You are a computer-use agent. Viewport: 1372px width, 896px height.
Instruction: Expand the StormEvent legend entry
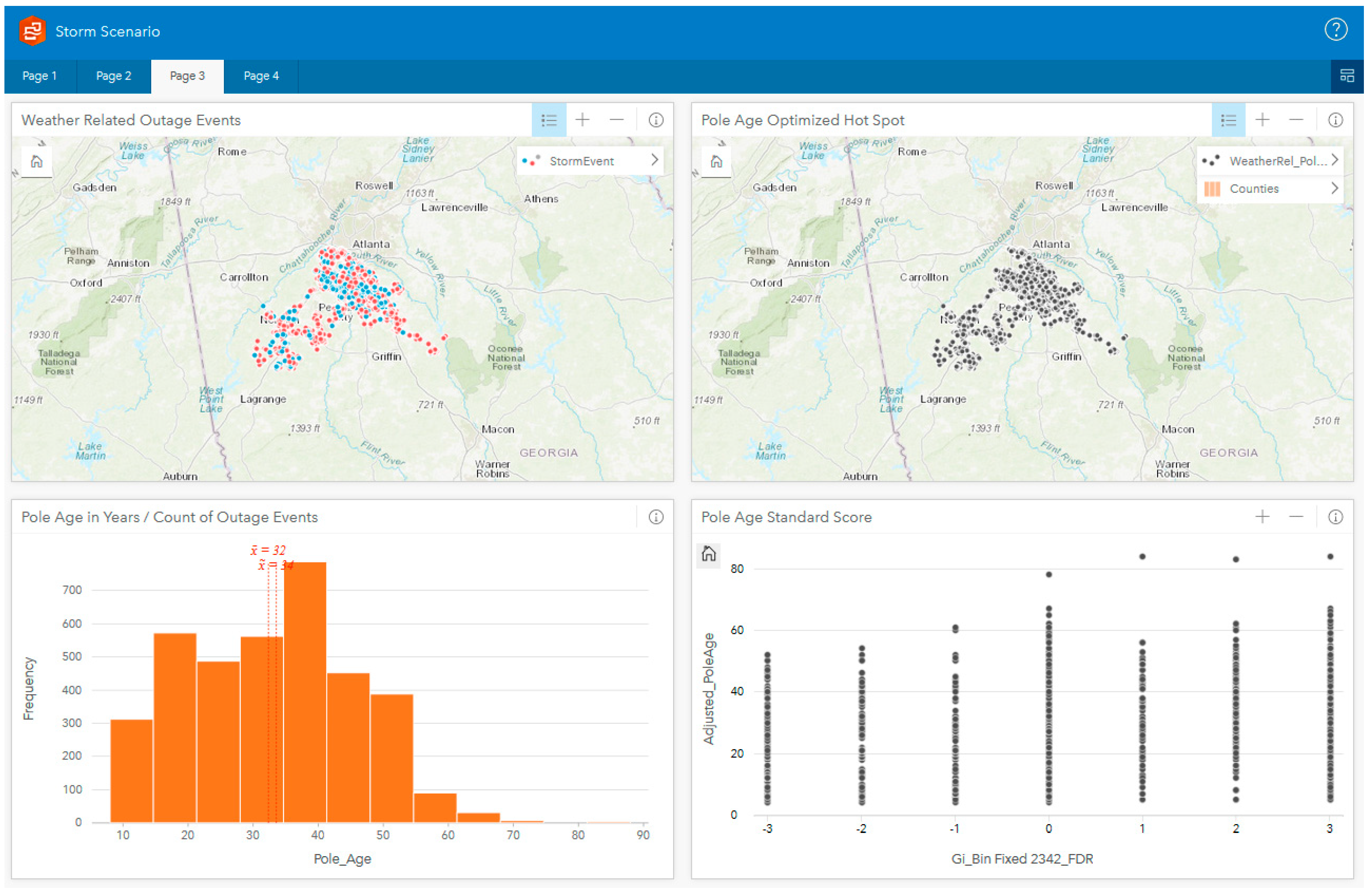(x=654, y=160)
